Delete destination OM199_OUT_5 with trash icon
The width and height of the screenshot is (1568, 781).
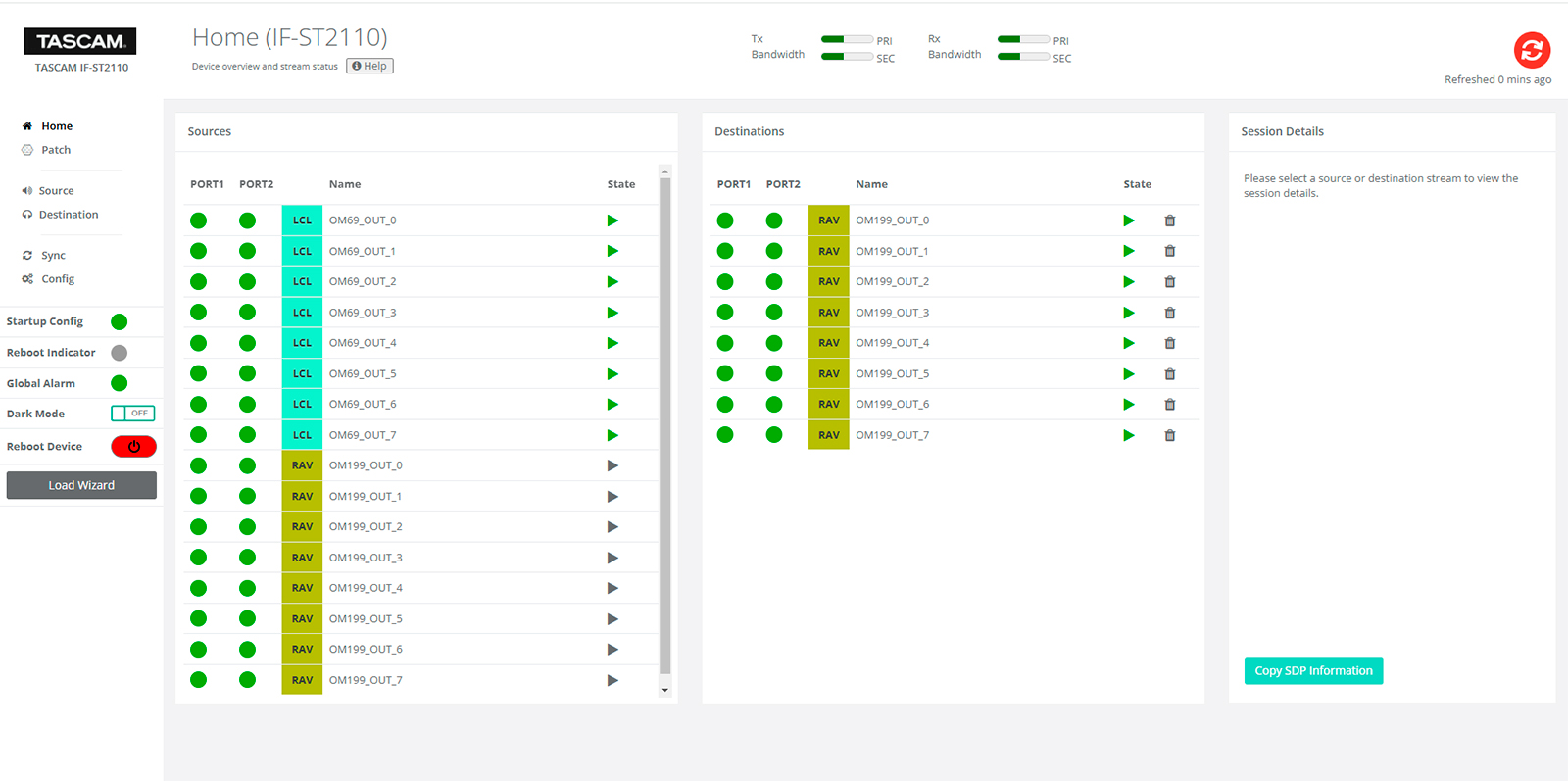(x=1169, y=373)
